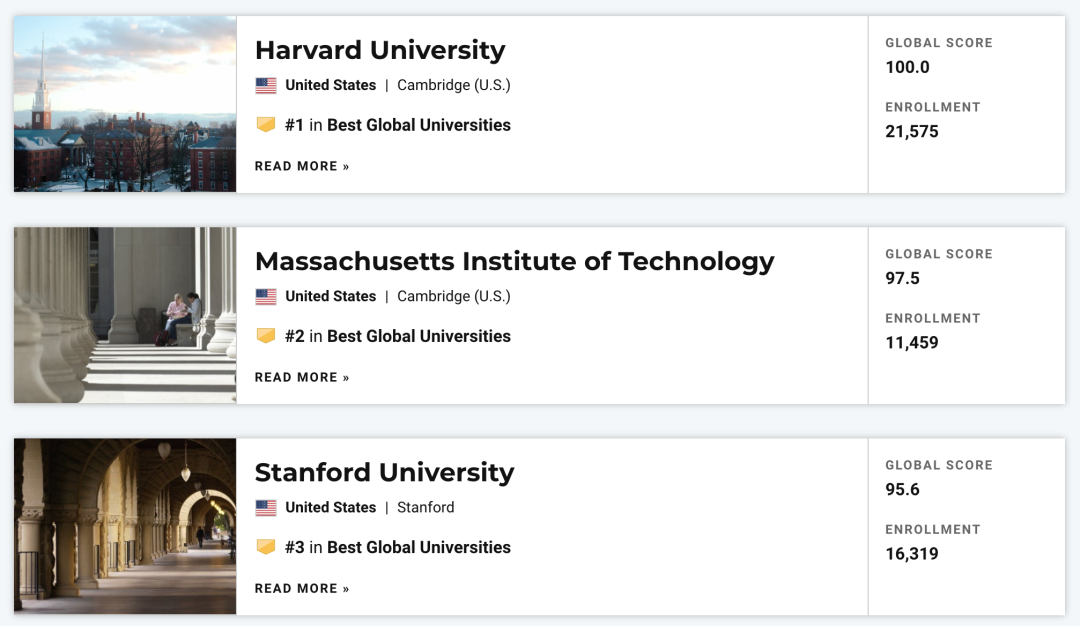Click the yellow ranking badge beside #1
This screenshot has width=1080, height=626.
[266, 125]
